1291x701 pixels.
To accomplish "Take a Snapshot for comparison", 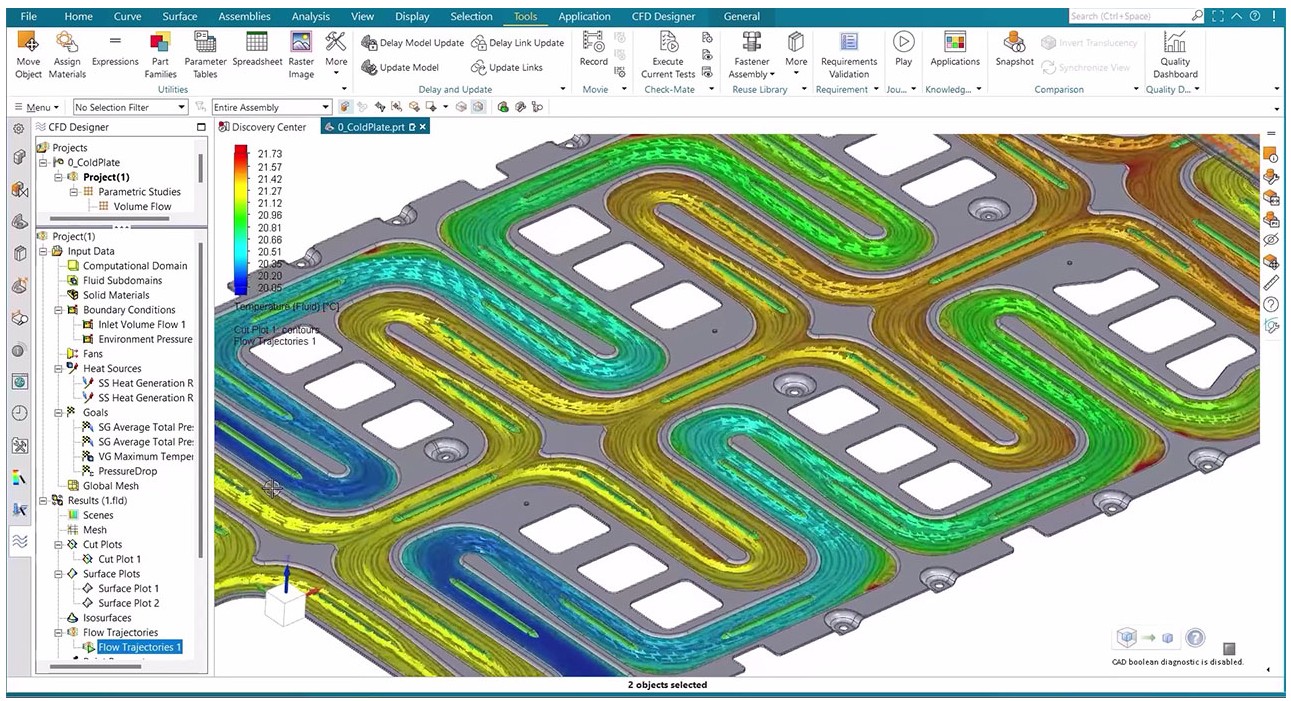I will pyautogui.click(x=1014, y=43).
